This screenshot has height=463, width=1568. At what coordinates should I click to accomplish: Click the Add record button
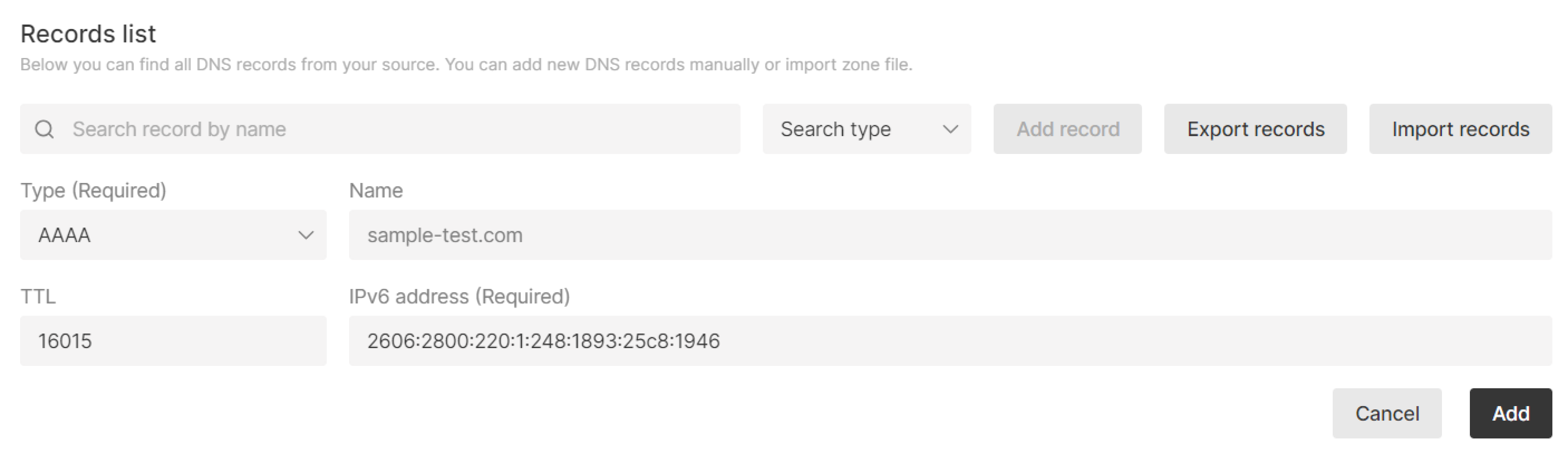click(x=1067, y=129)
